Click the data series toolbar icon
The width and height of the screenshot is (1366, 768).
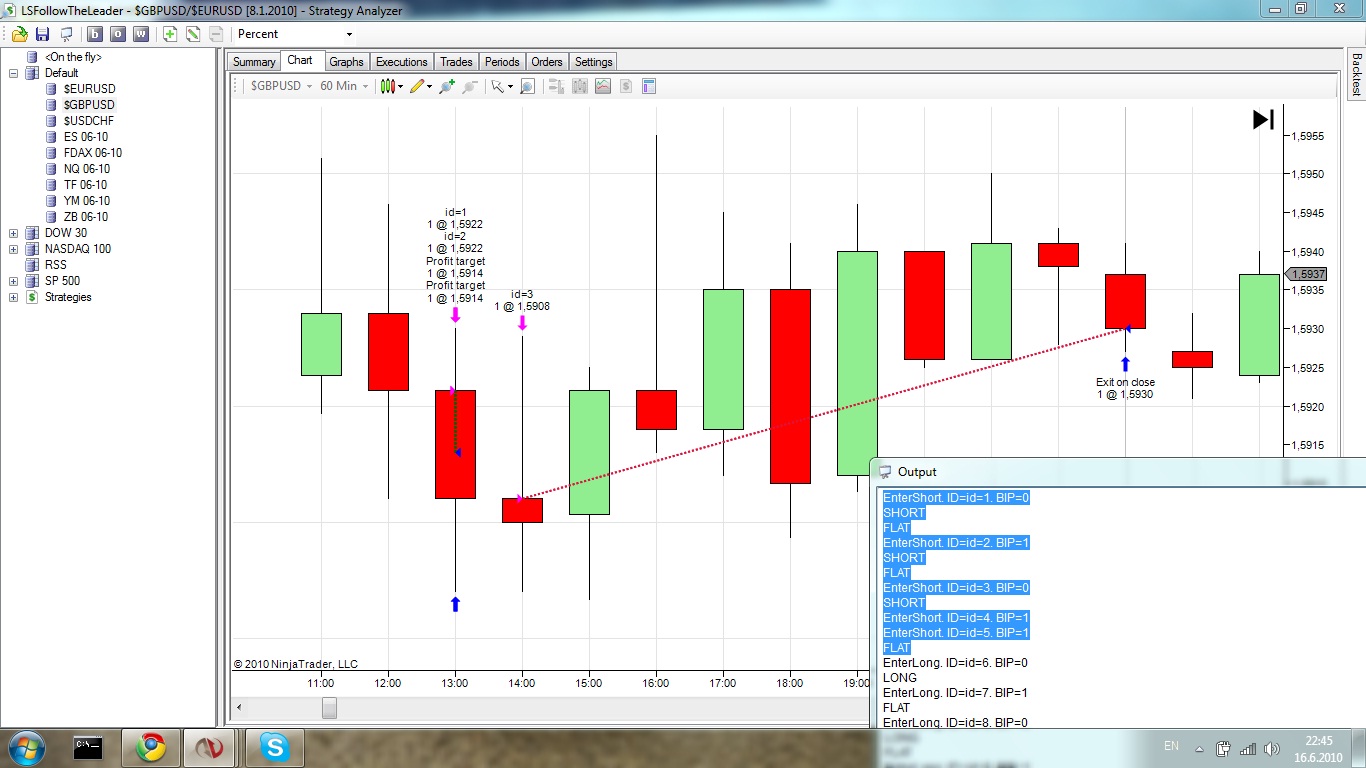pyautogui.click(x=556, y=86)
